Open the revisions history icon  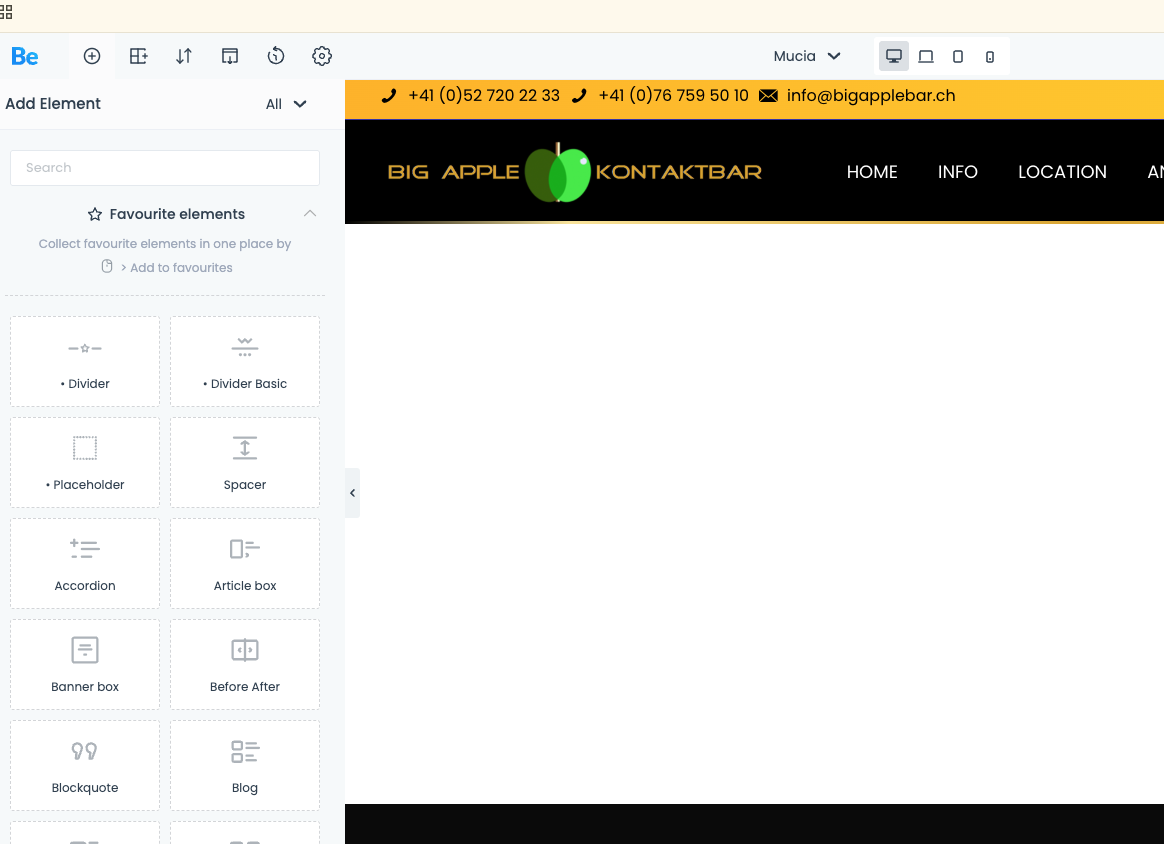[276, 56]
